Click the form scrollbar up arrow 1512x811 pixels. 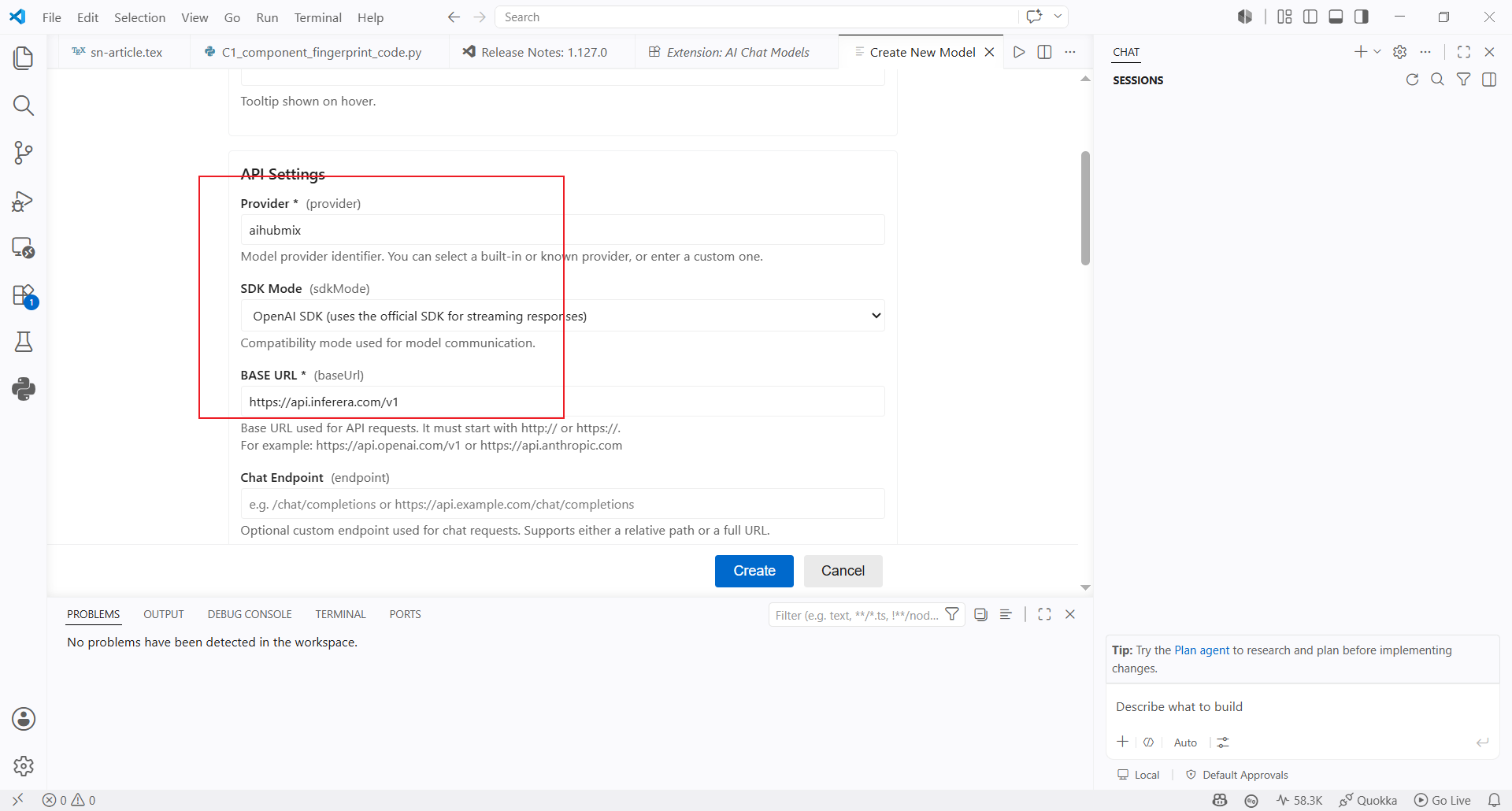[1085, 79]
